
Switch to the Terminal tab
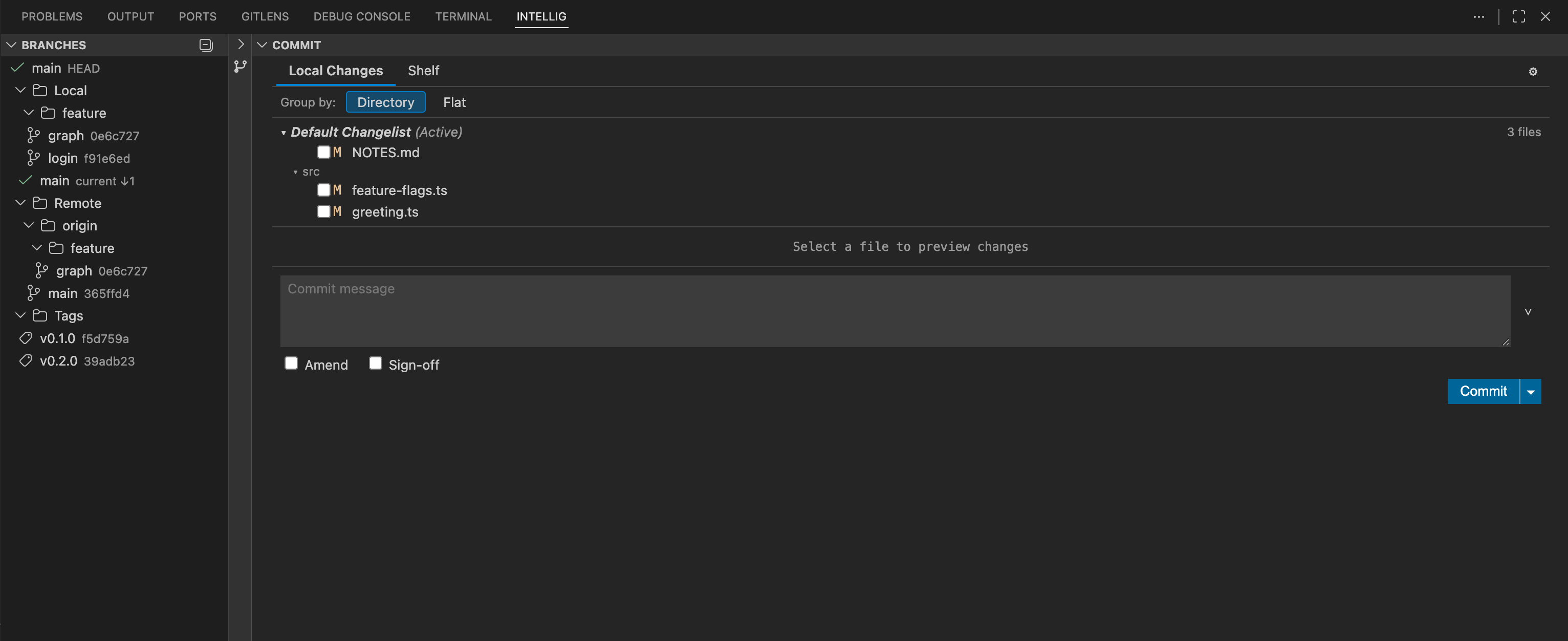point(463,16)
